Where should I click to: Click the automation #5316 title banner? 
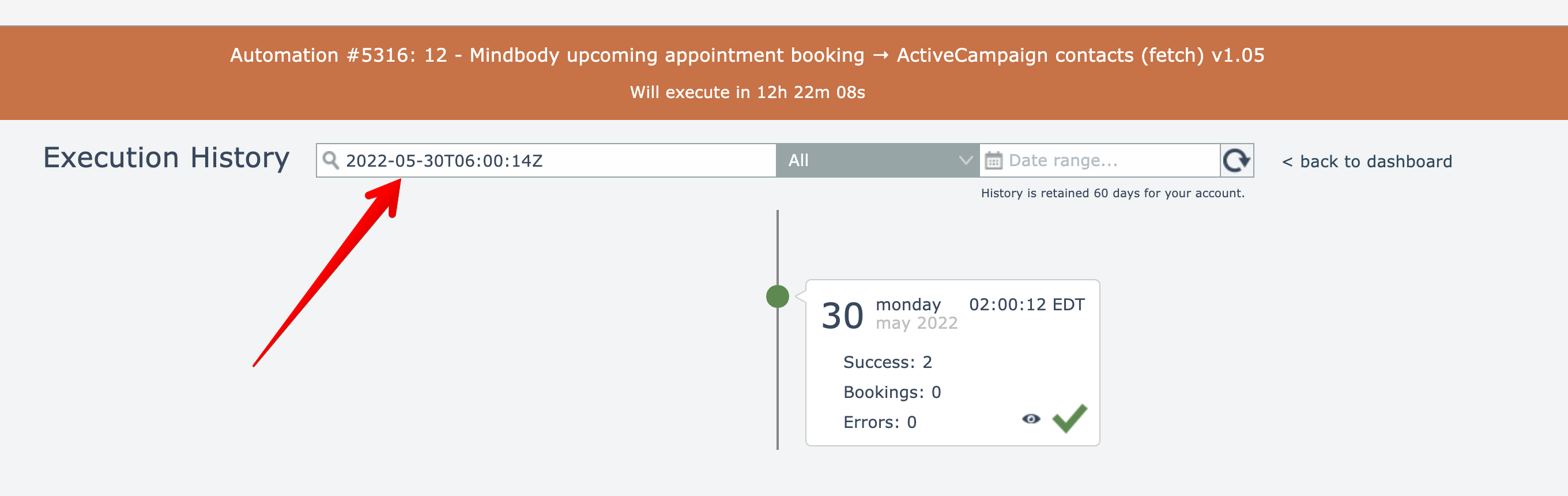[747, 55]
